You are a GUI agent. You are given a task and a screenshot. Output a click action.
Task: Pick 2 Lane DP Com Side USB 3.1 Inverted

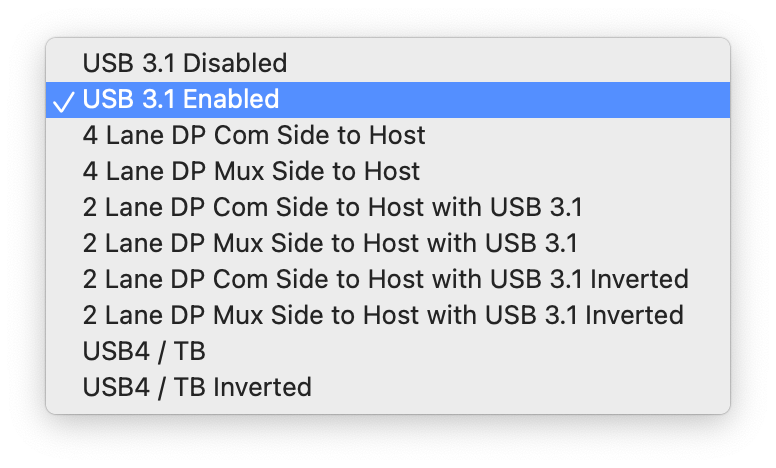(385, 279)
